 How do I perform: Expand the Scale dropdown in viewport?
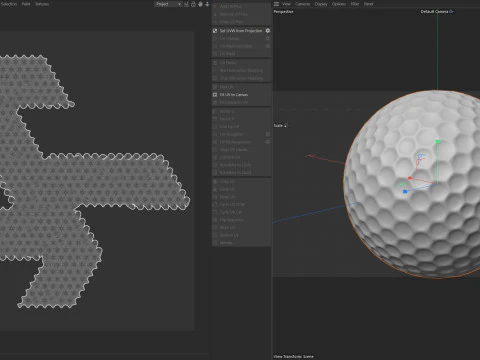(x=286, y=126)
